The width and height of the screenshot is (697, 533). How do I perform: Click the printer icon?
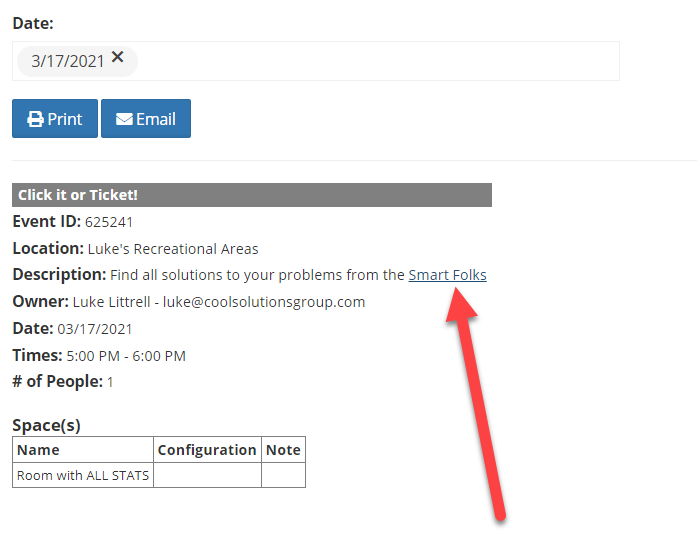pos(36,119)
